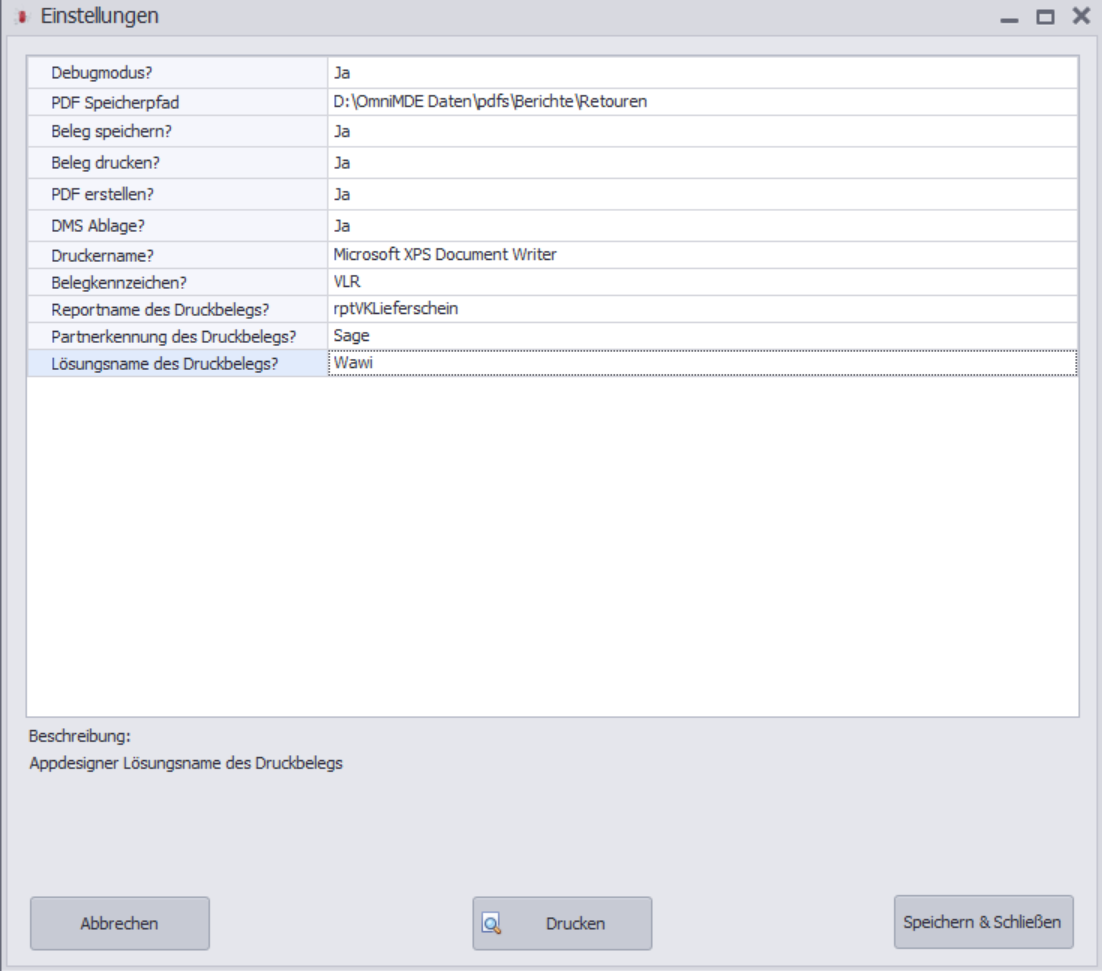Select the Reportname des Druckbelegs? row label
Image resolution: width=1102 pixels, height=971 pixels.
click(x=177, y=309)
